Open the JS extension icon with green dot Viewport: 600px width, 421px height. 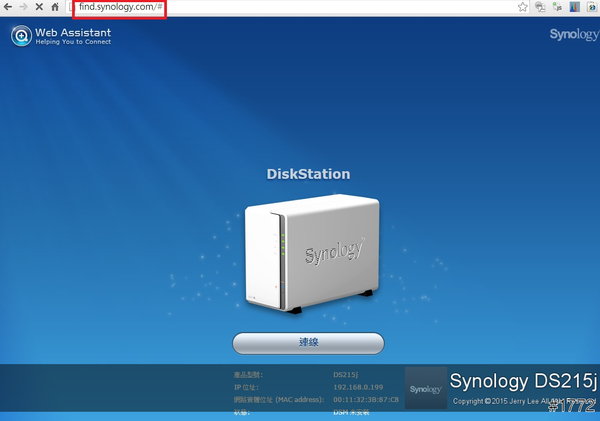point(558,7)
